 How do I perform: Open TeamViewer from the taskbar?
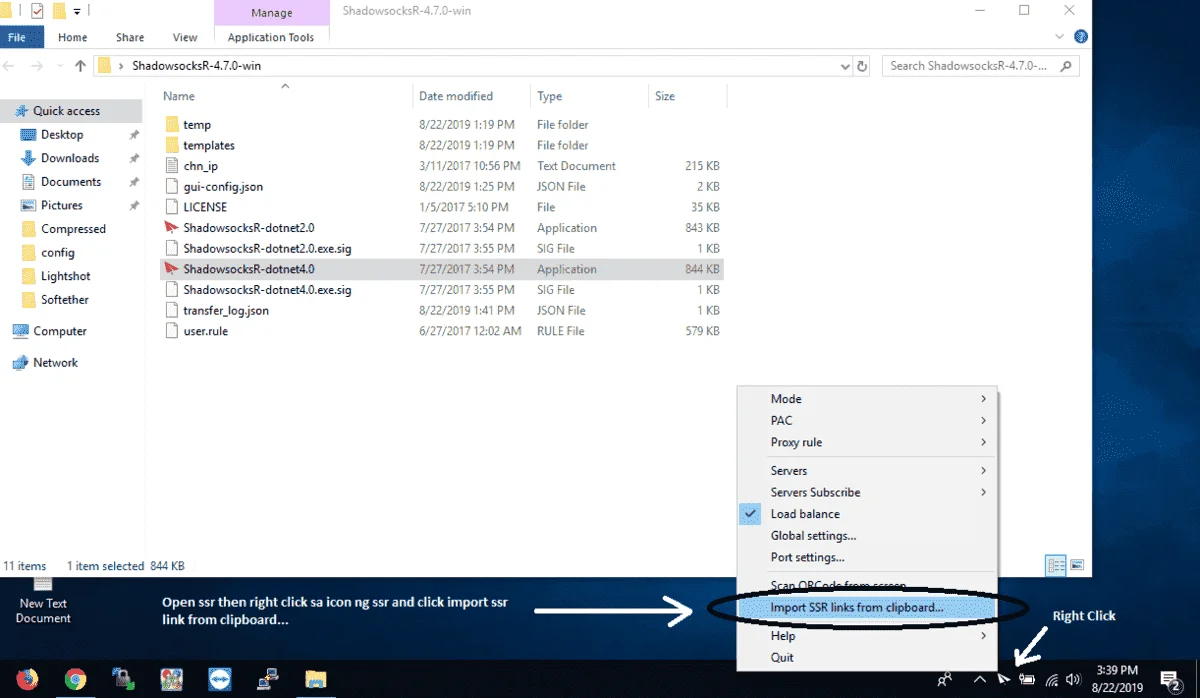220,679
